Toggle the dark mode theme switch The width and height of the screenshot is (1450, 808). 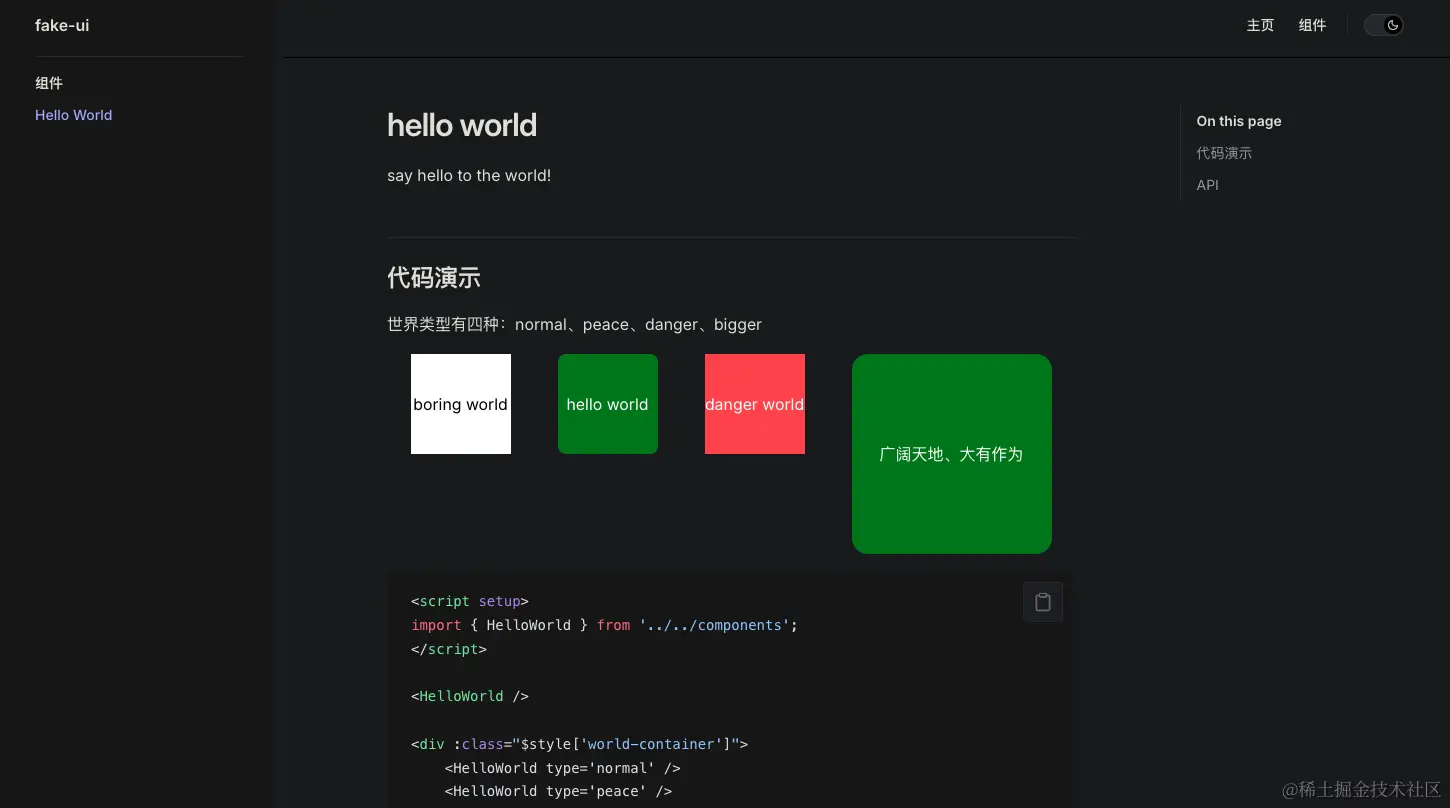pos(1384,25)
